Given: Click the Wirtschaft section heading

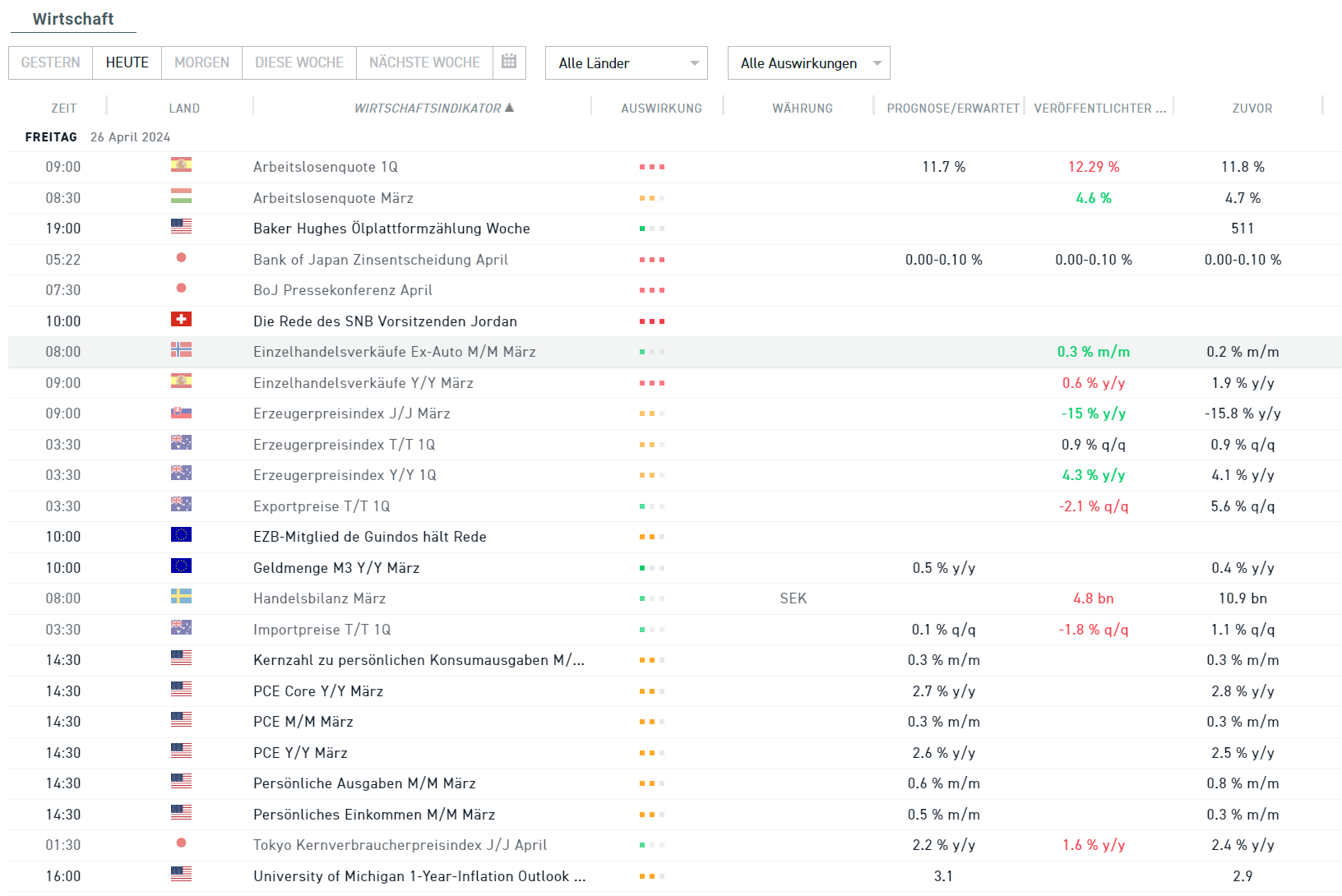Looking at the screenshot, I should (x=73, y=19).
